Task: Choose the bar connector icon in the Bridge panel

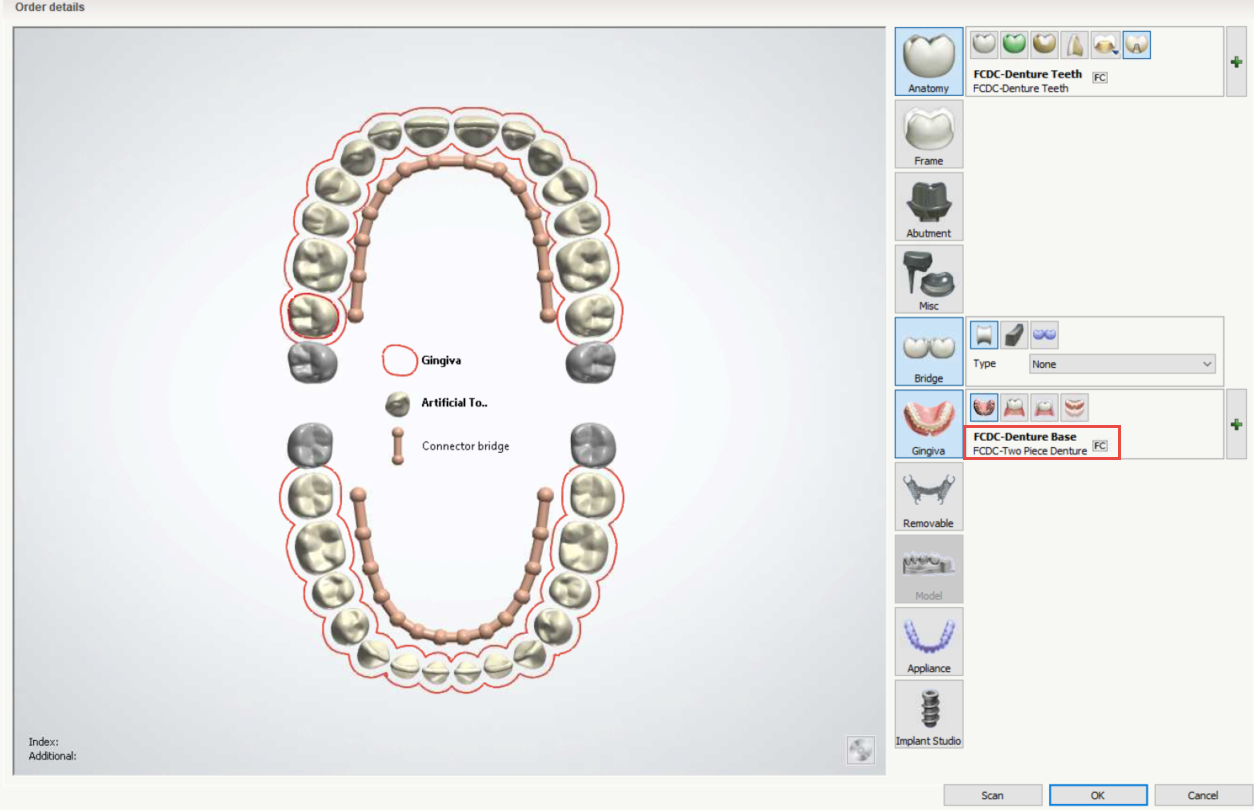Action: point(1014,335)
